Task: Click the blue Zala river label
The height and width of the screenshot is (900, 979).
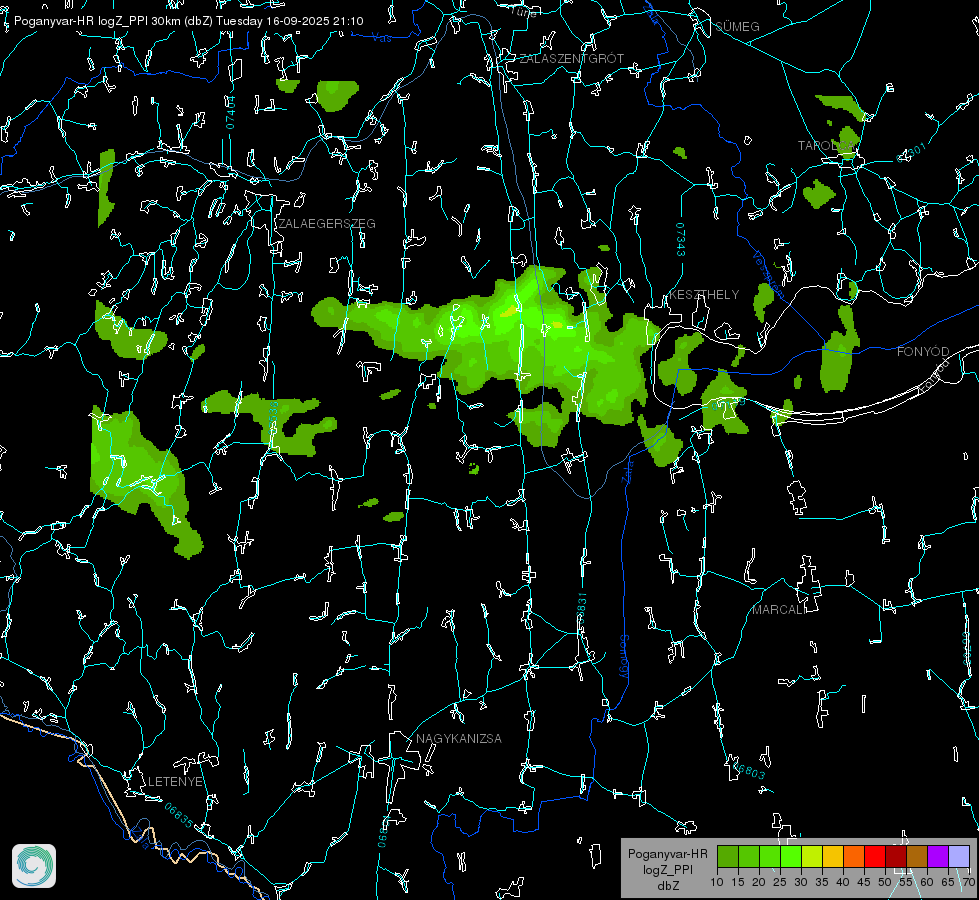Action: point(627,471)
